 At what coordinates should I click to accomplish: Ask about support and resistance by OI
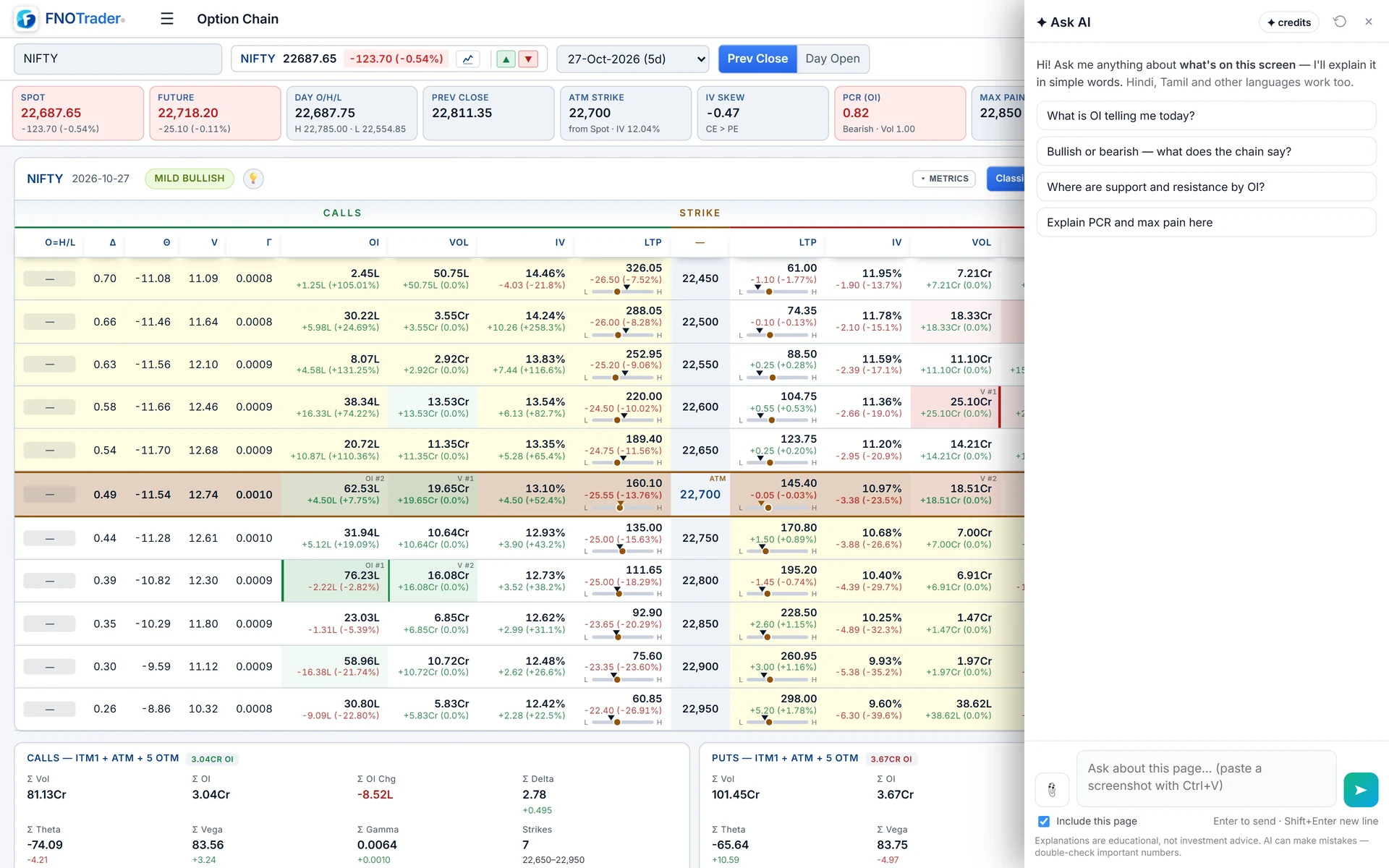[1206, 187]
